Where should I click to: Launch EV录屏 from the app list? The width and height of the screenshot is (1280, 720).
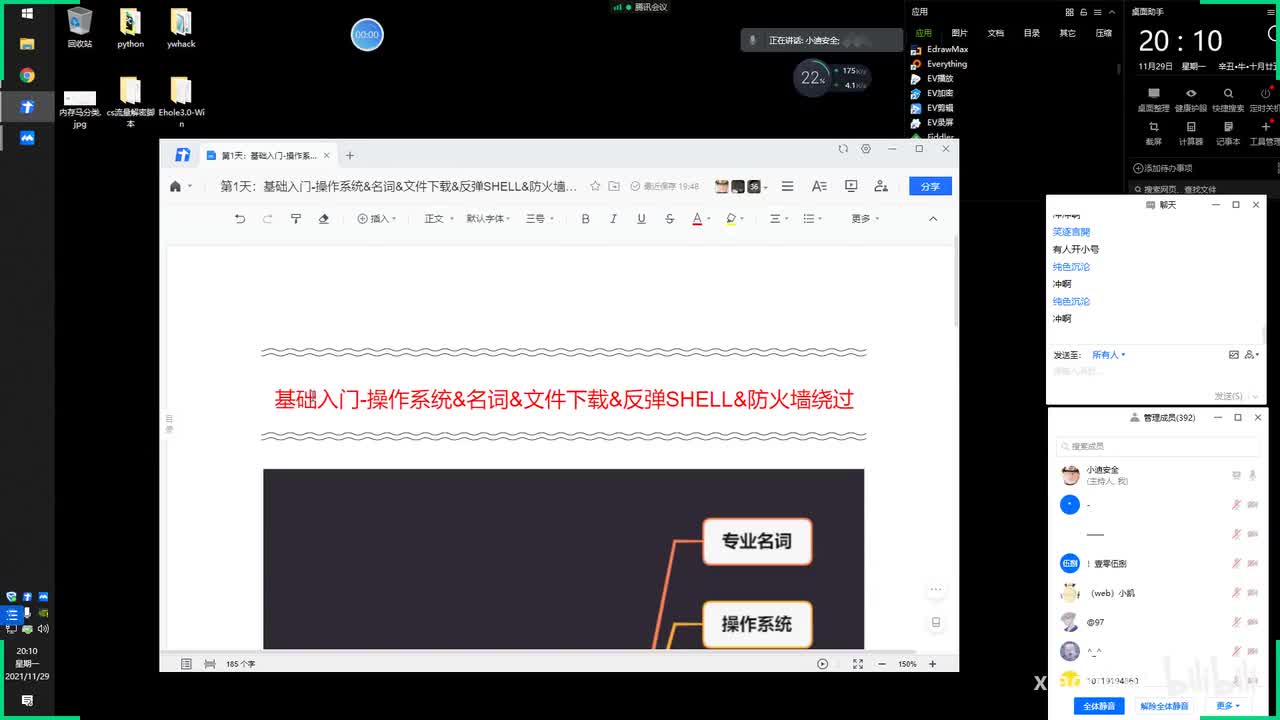click(x=932, y=122)
